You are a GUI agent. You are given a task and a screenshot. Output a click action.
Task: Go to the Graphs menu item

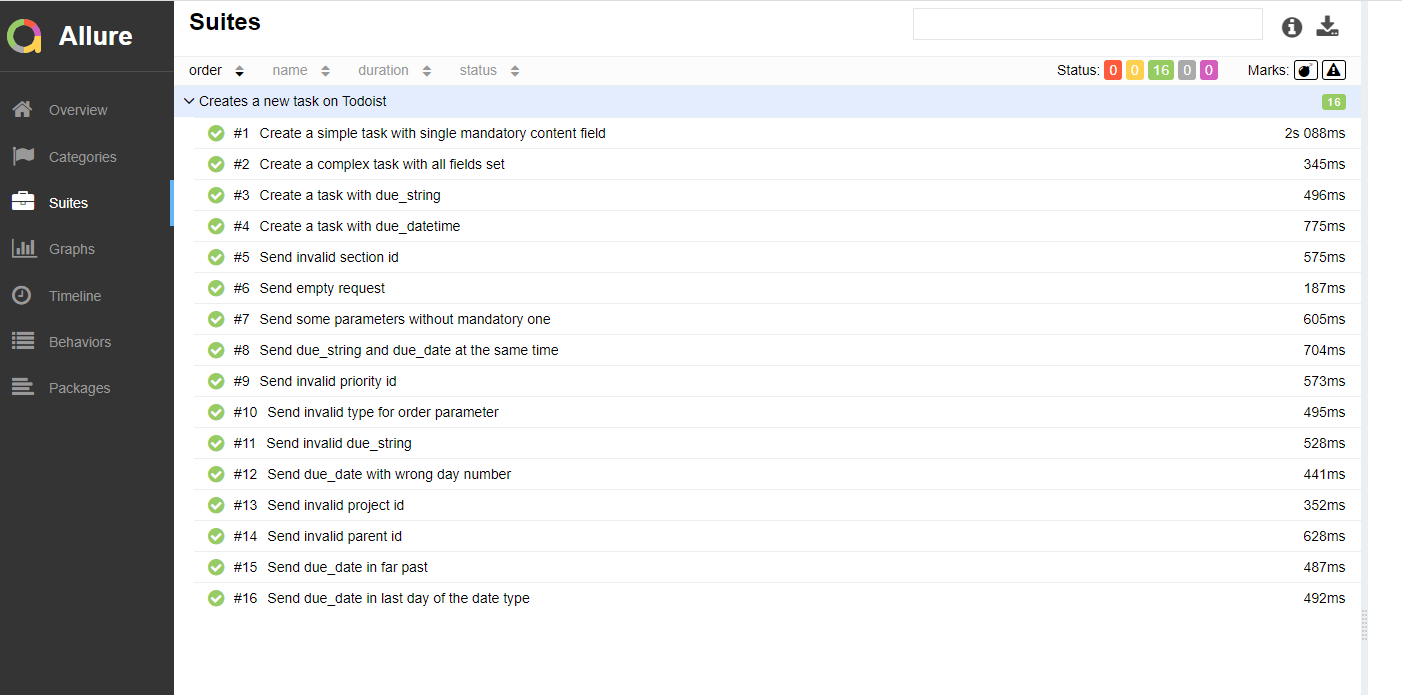pyautogui.click(x=72, y=249)
